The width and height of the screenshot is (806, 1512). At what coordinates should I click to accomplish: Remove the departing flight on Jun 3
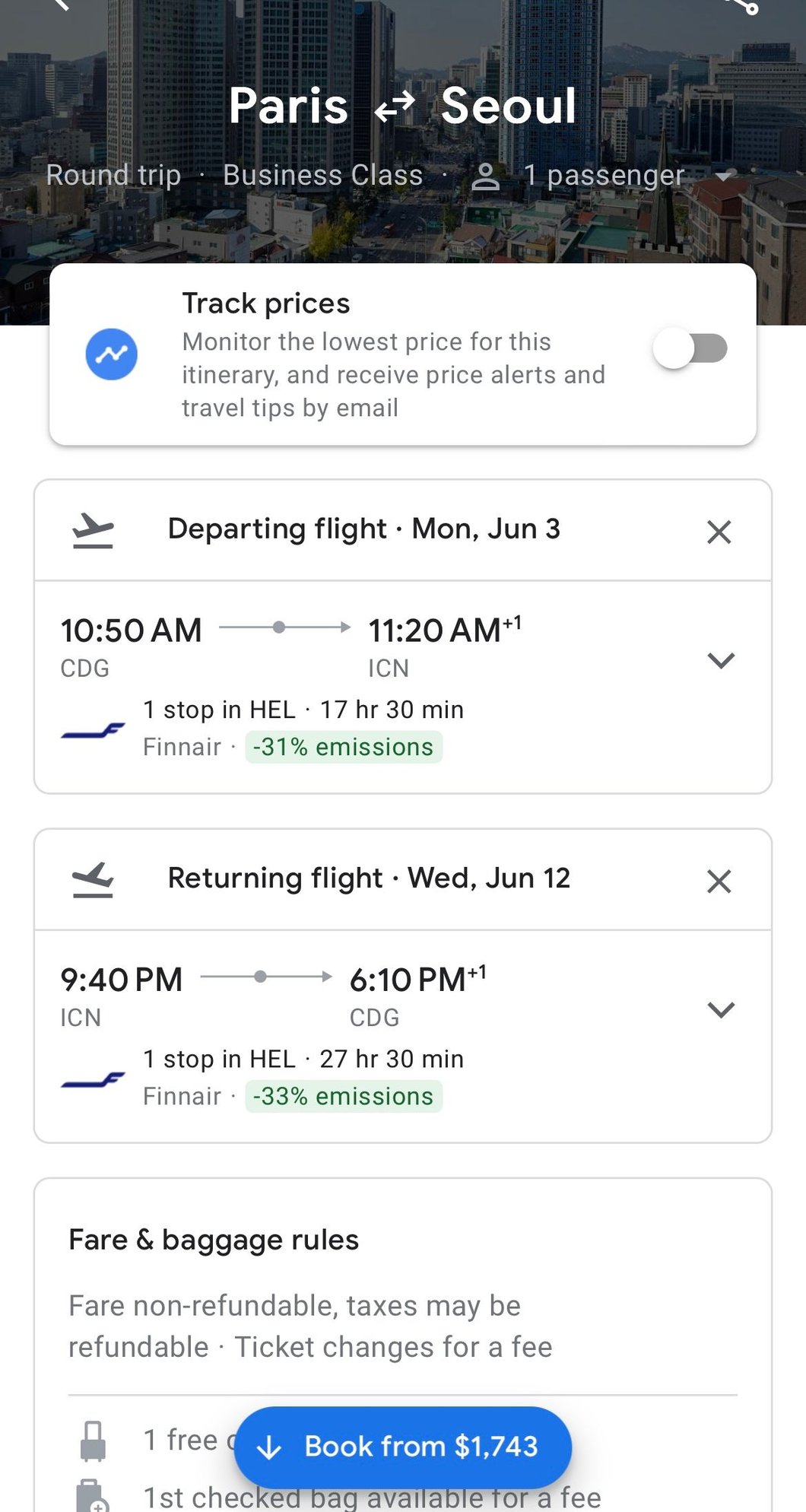point(719,532)
